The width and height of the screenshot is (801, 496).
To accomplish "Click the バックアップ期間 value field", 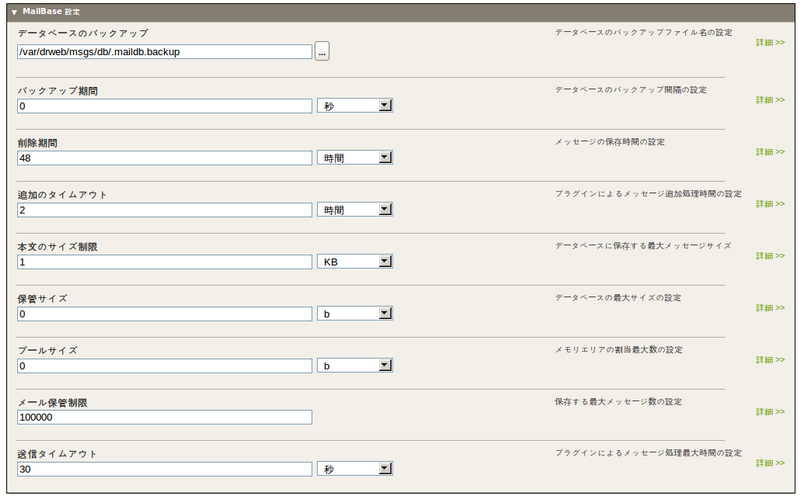I will tap(164, 106).
